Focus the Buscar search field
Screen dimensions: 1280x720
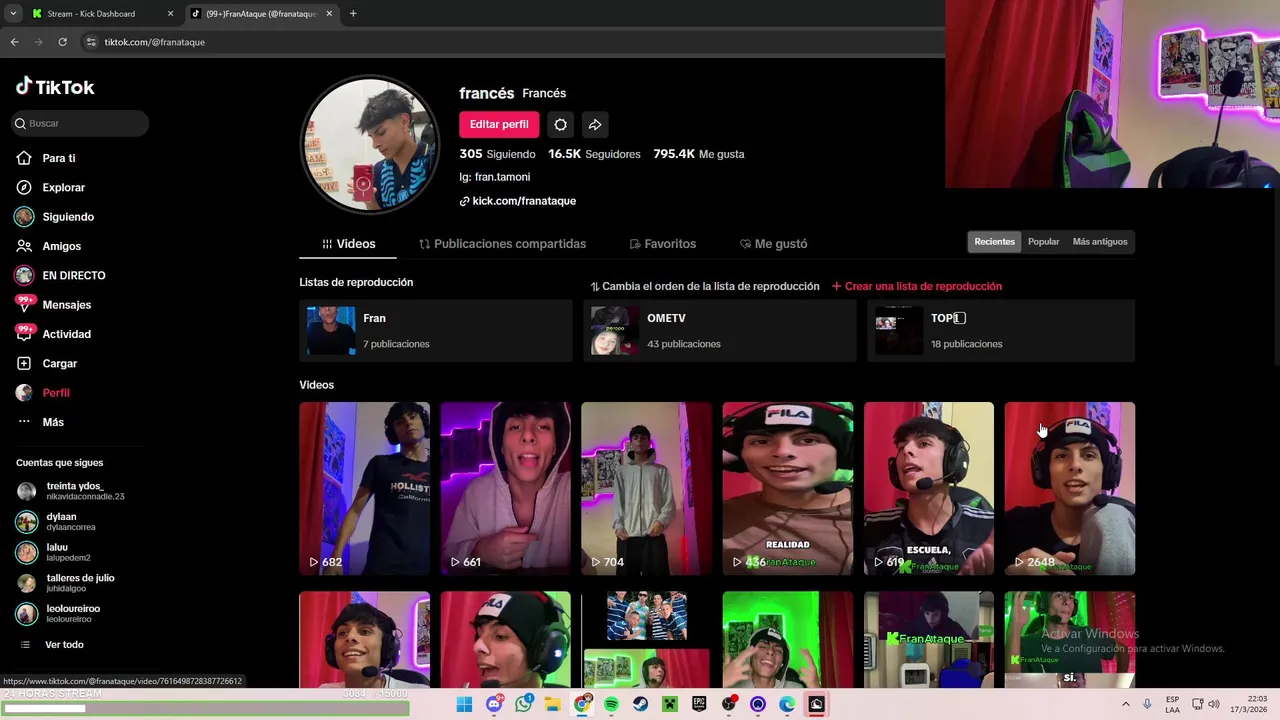pyautogui.click(x=80, y=123)
